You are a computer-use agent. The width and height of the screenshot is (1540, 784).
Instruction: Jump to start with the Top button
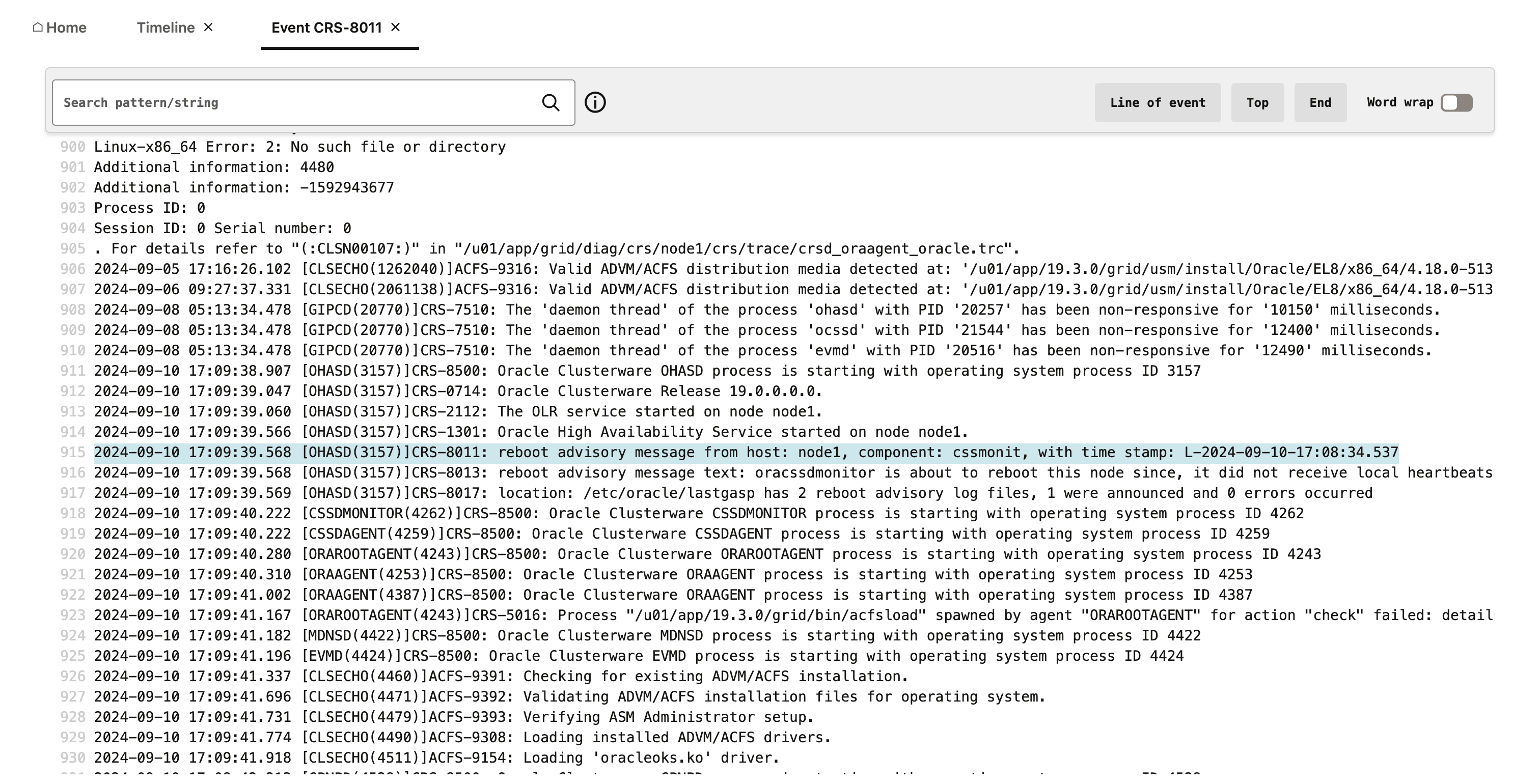(1257, 102)
